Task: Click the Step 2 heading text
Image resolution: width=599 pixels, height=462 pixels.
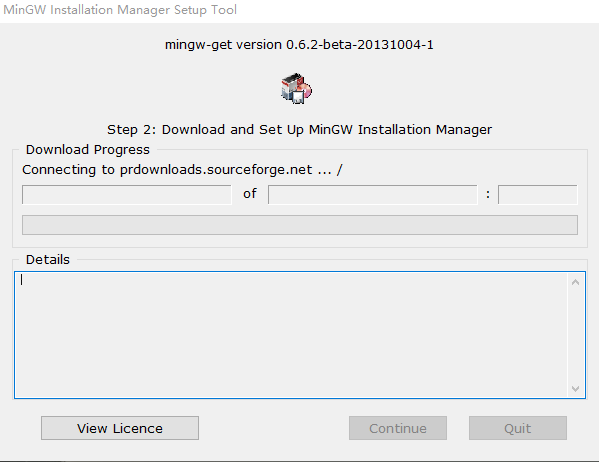Action: point(300,130)
